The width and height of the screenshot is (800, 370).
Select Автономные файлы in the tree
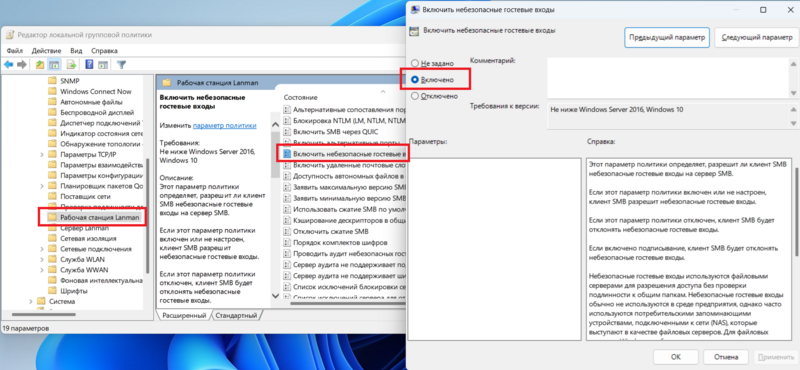click(91, 102)
